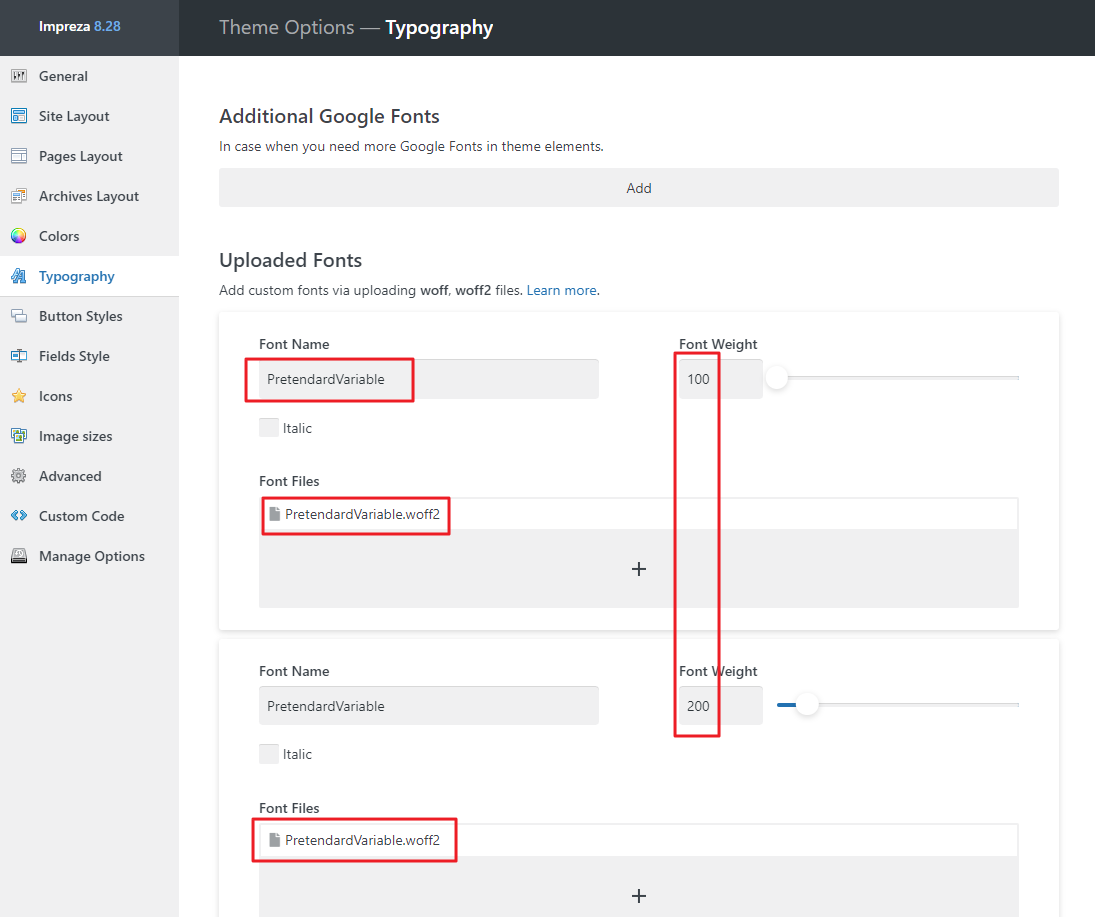Image resolution: width=1095 pixels, height=917 pixels.
Task: Go to Manage Options
Action: [91, 556]
